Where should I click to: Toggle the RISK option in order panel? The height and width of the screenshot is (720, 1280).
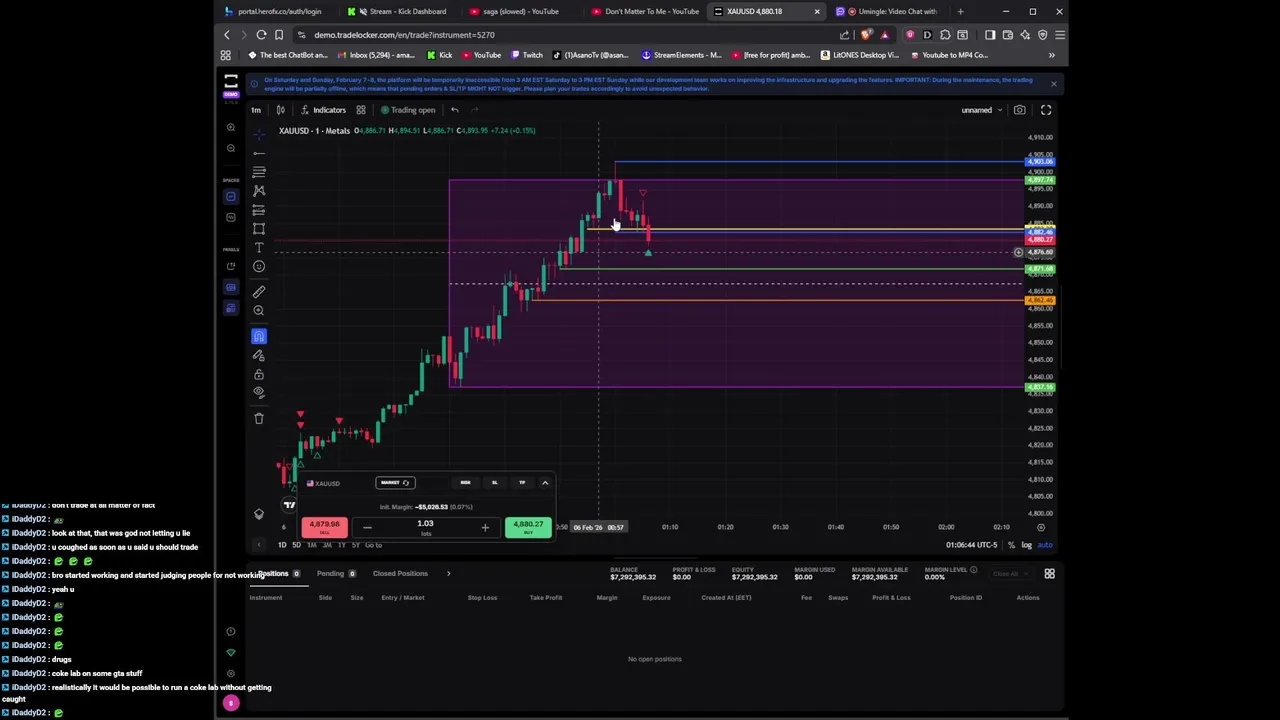coord(465,483)
